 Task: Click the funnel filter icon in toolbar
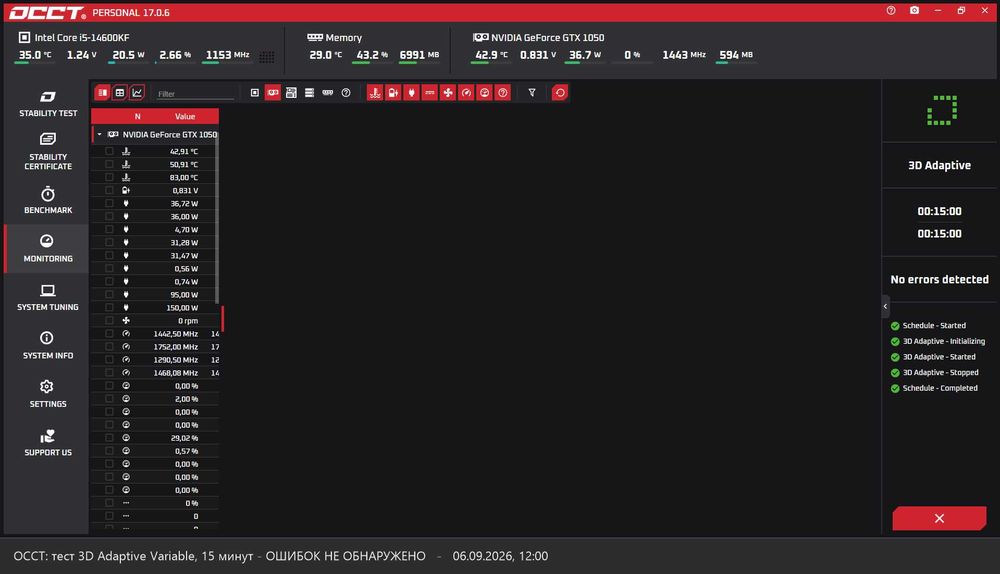pos(532,93)
